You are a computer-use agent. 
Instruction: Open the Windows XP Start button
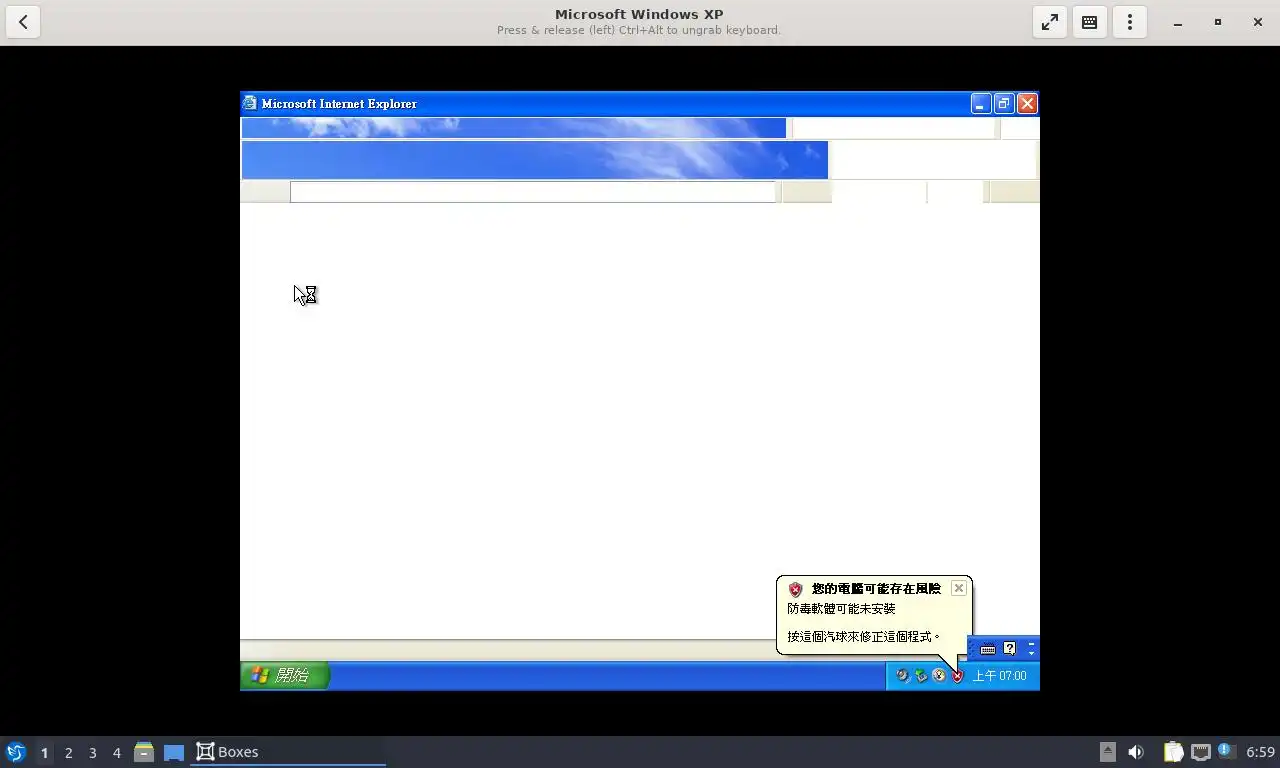point(285,676)
